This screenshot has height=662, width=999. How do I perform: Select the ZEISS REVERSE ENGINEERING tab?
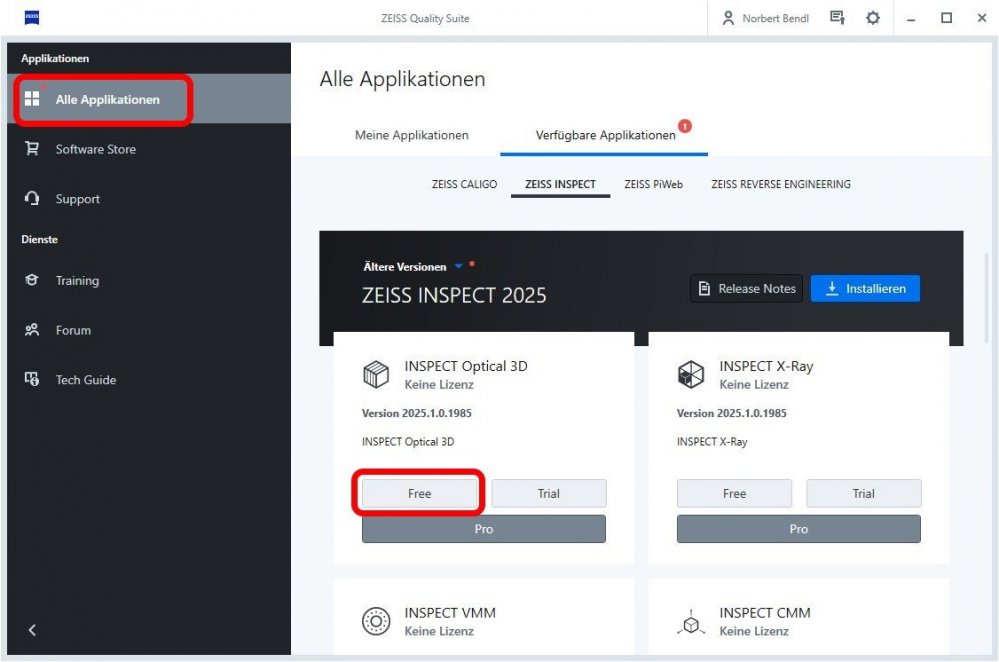780,184
